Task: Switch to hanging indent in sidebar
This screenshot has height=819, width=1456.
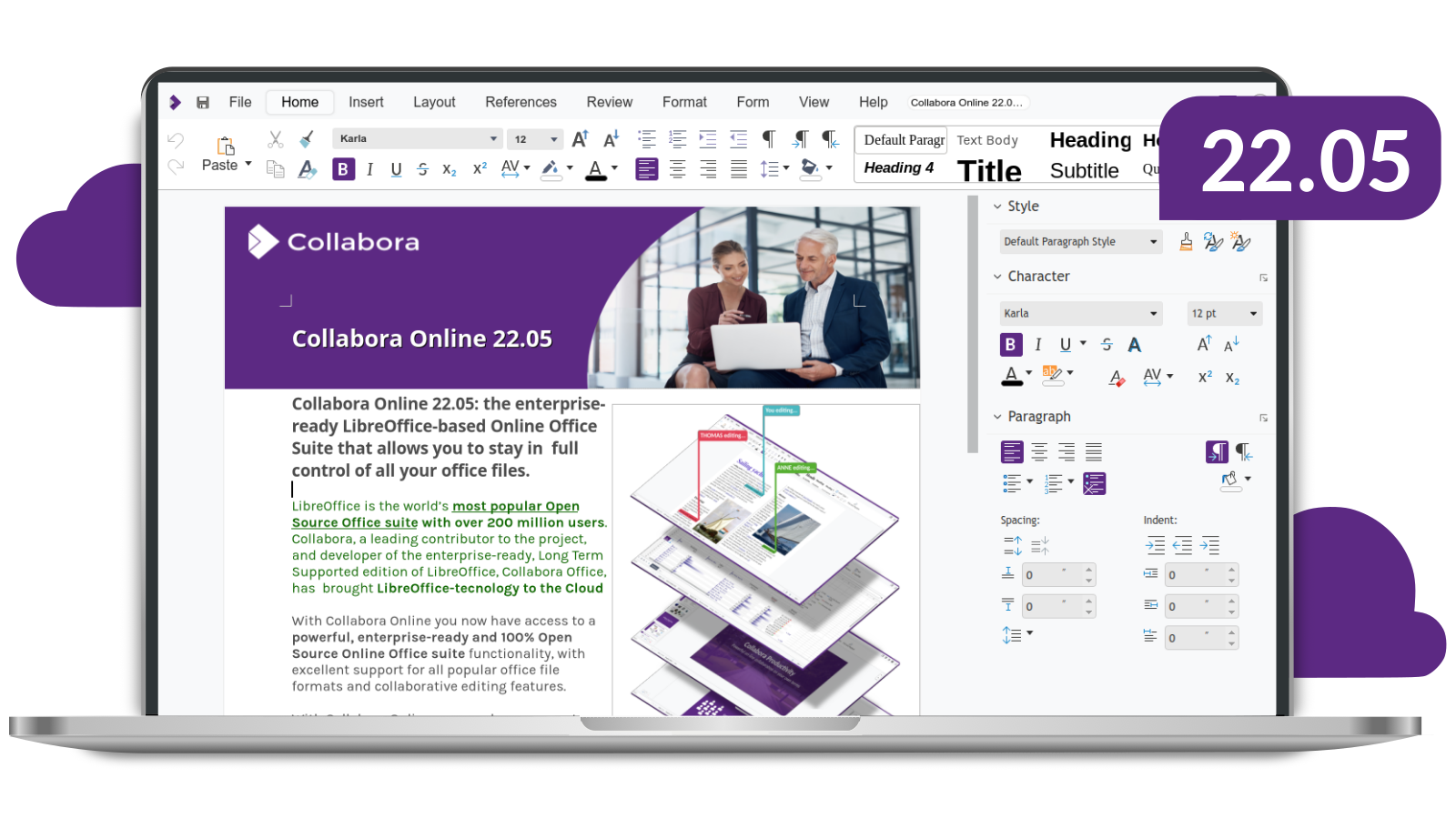Action: tap(1209, 545)
